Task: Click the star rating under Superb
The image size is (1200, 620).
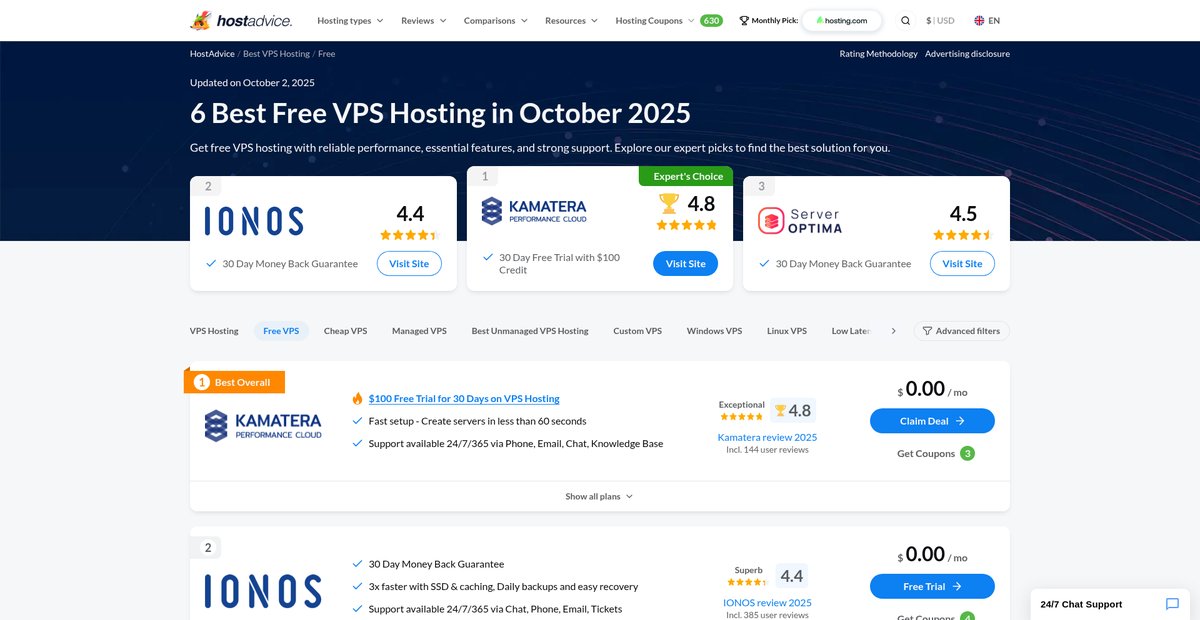Action: pos(747,582)
